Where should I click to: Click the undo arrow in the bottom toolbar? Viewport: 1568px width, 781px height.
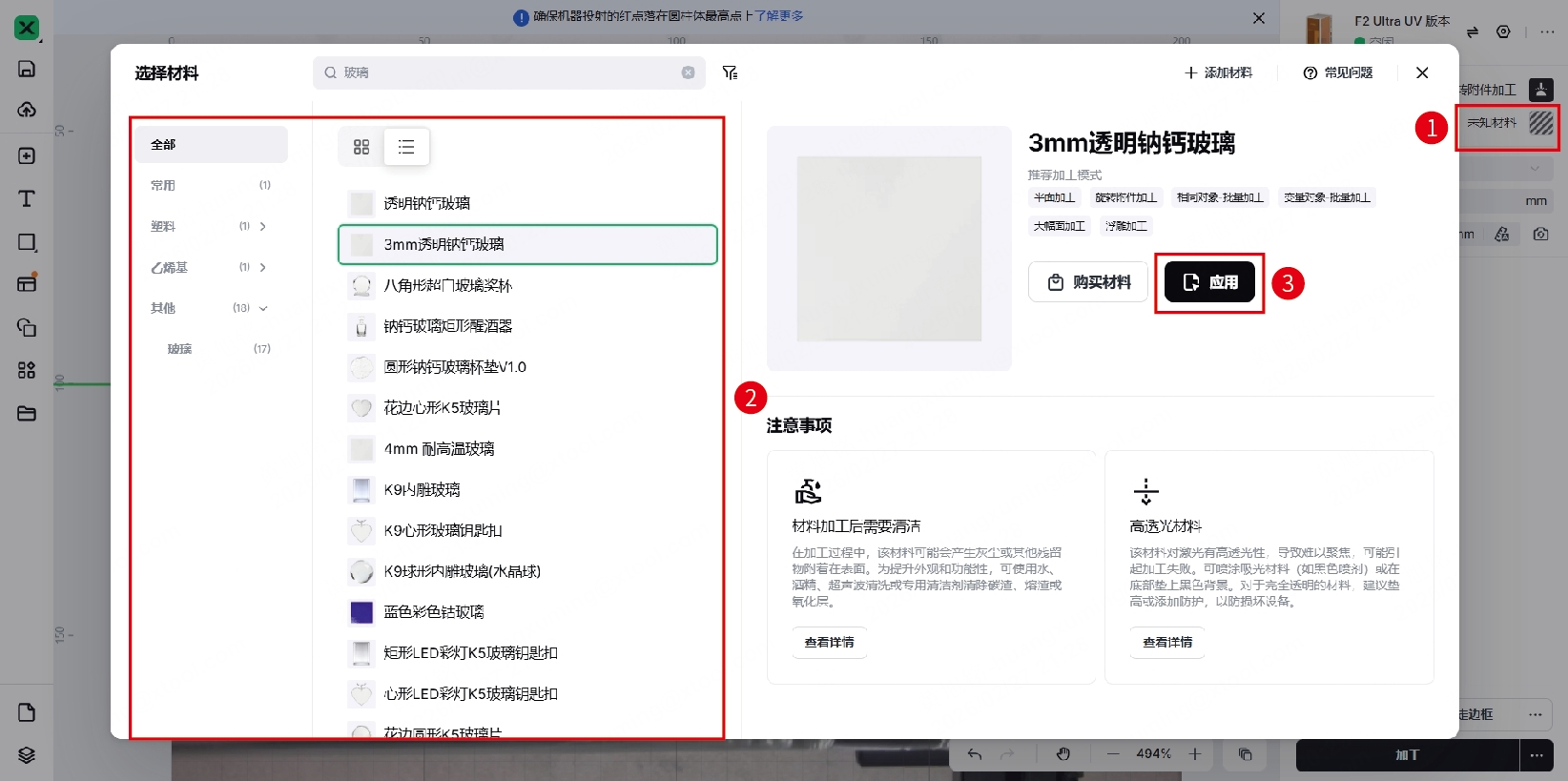(974, 753)
